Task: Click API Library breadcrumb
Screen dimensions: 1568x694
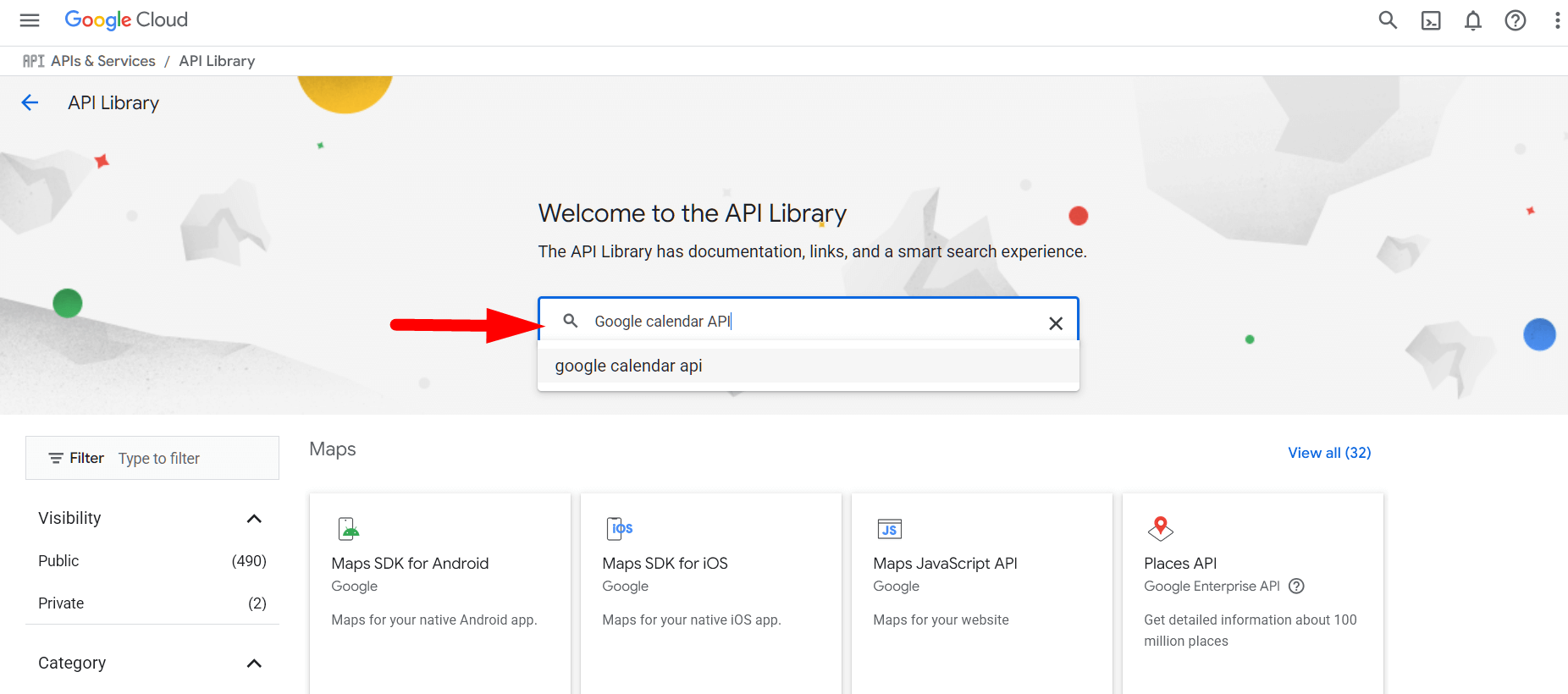Action: point(217,61)
